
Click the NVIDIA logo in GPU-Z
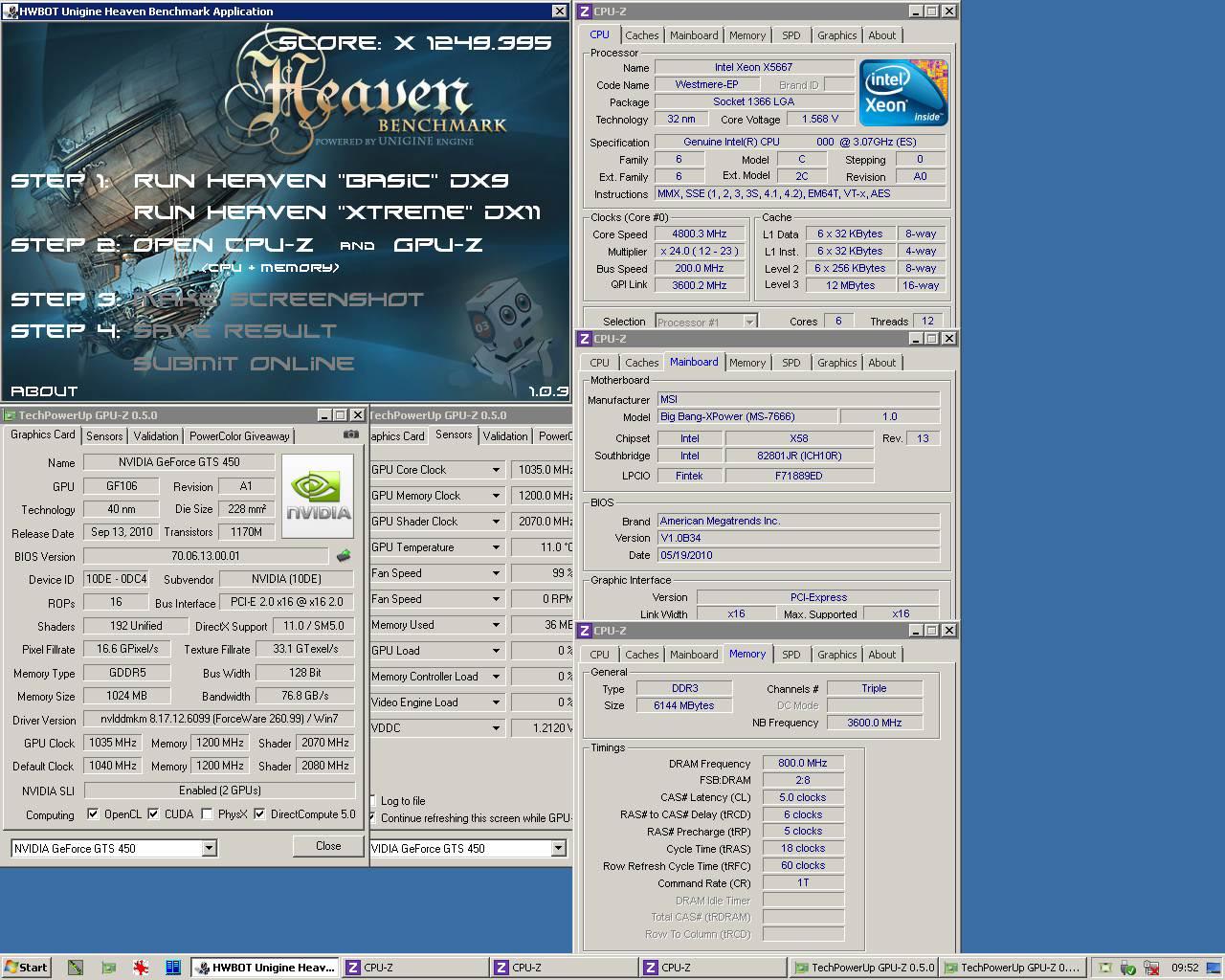click(318, 496)
